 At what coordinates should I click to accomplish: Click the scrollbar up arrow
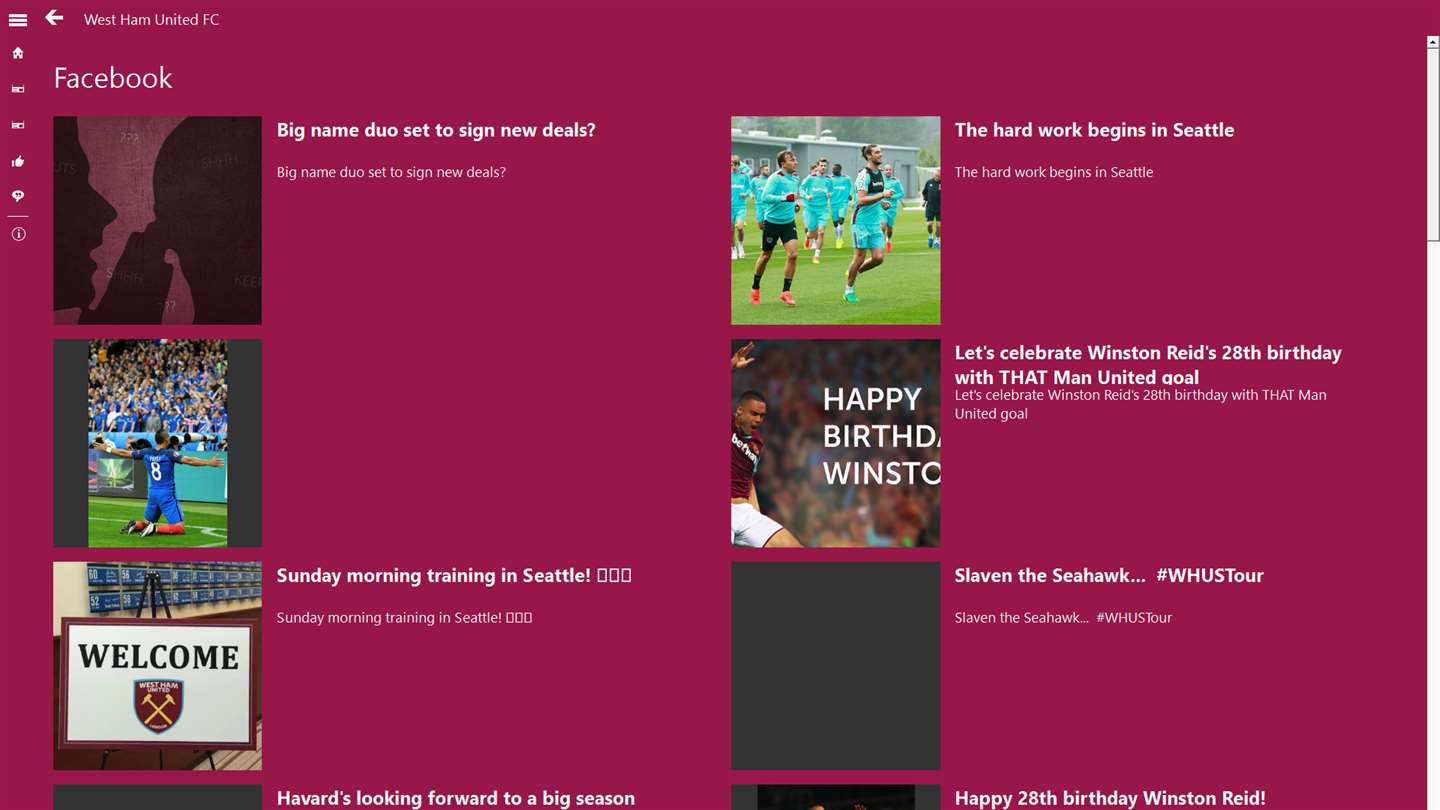[x=1433, y=42]
